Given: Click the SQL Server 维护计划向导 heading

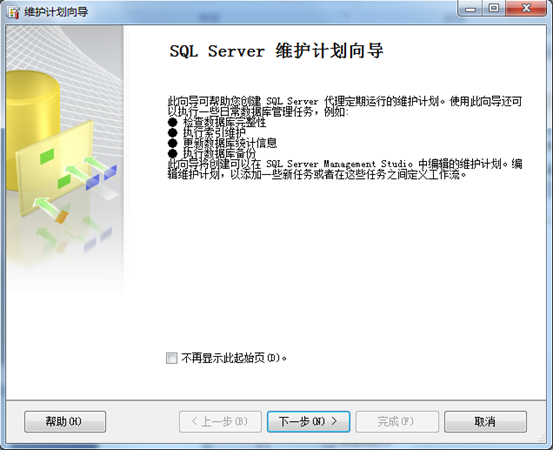Looking at the screenshot, I should click(276, 51).
